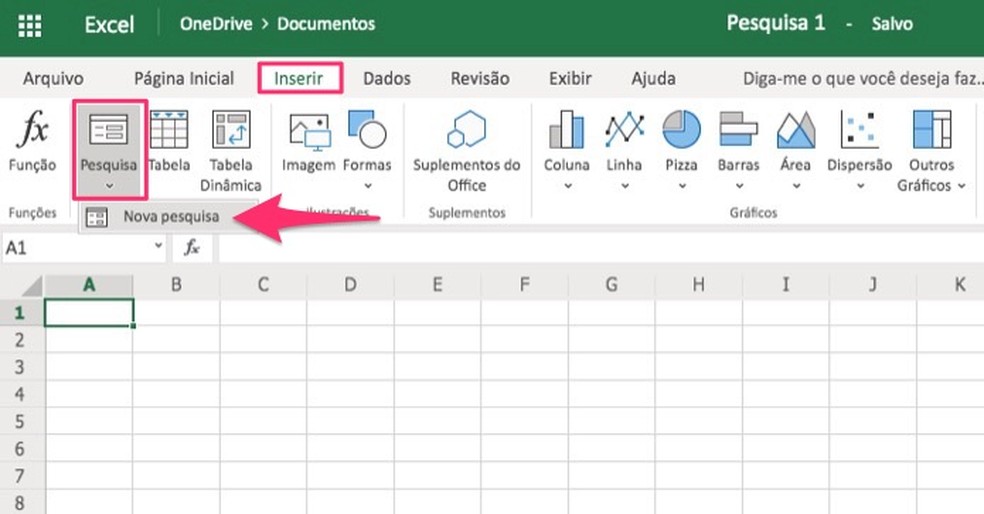The width and height of the screenshot is (984, 514).
Task: Click the fx button beside formula bar
Action: pyautogui.click(x=192, y=248)
